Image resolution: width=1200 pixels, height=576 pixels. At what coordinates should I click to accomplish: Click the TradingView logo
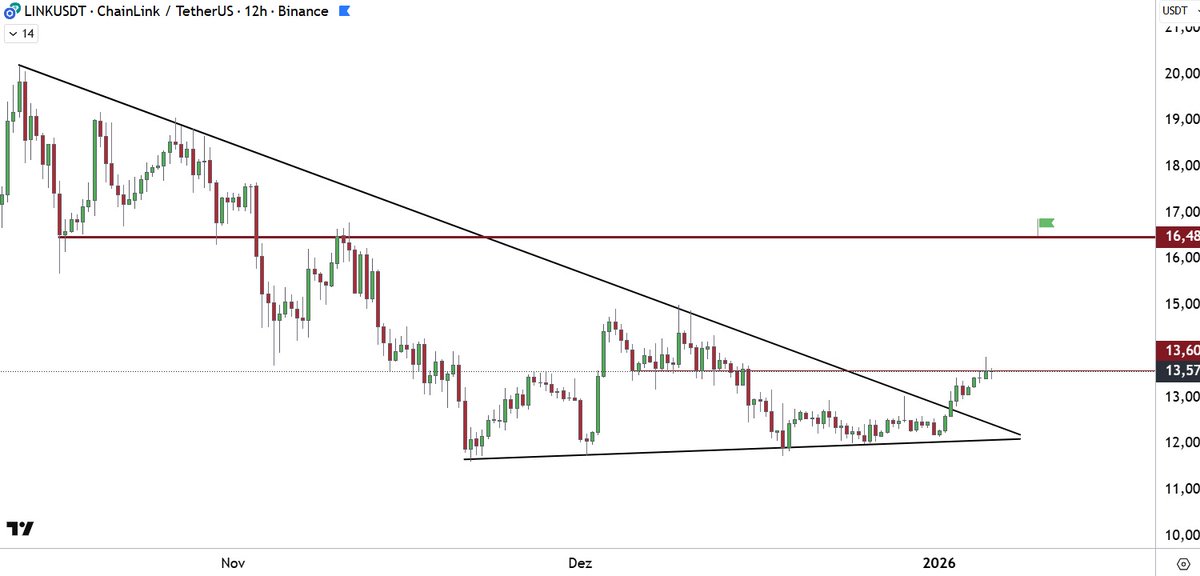point(19,528)
